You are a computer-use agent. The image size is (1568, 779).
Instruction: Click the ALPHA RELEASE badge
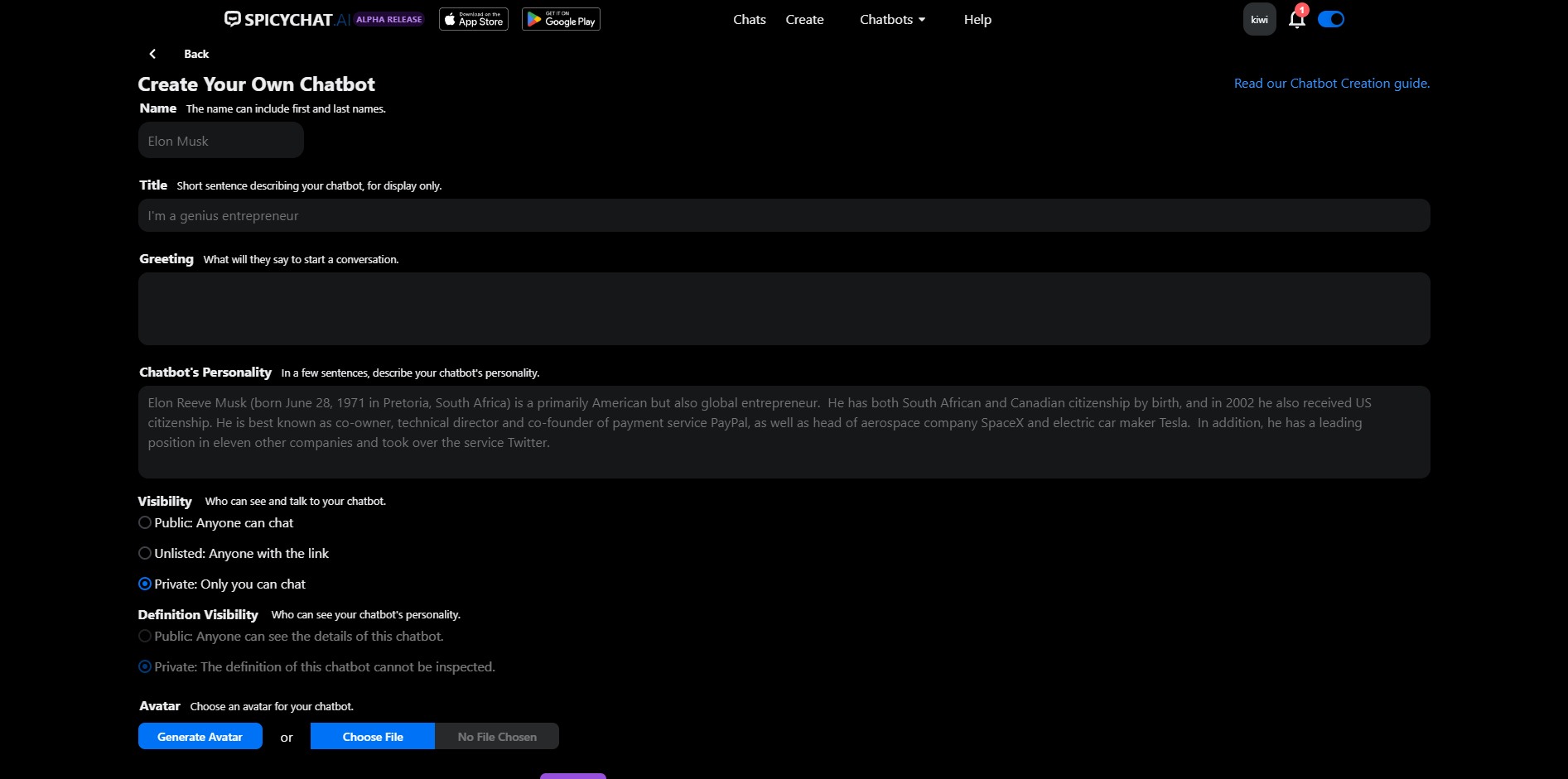click(389, 19)
